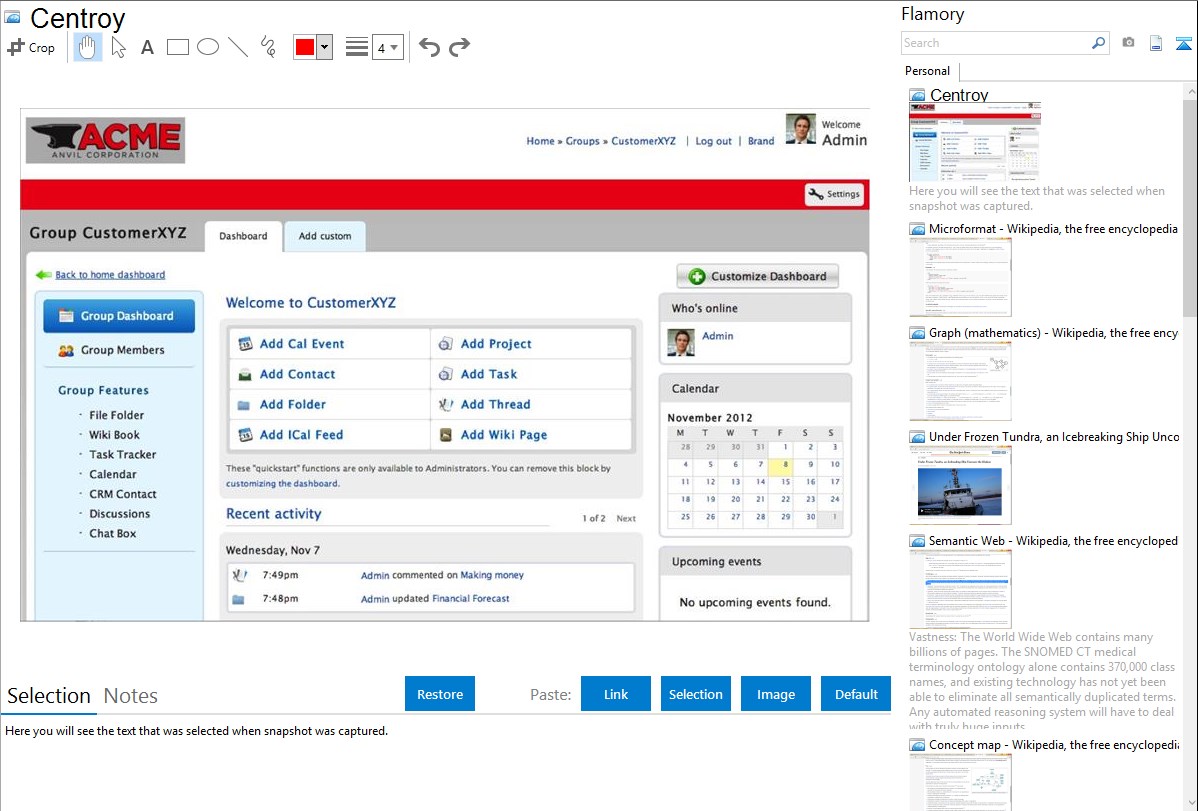Click the Paste Link button
This screenshot has height=811, width=1198.
pyautogui.click(x=615, y=694)
